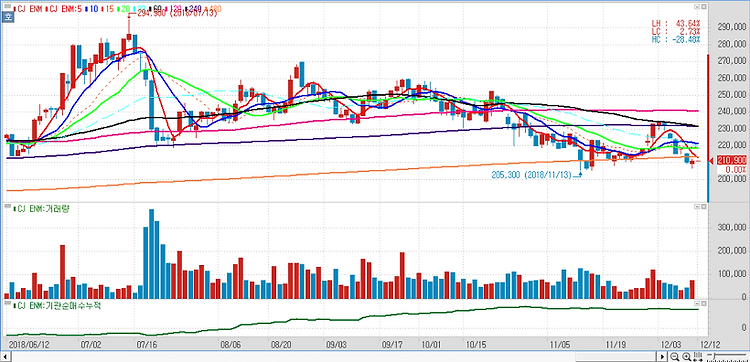Minimize the 거래량 volume pane
Image resolution: width=750 pixels, height=362 pixels.
pyautogui.click(x=697, y=207)
